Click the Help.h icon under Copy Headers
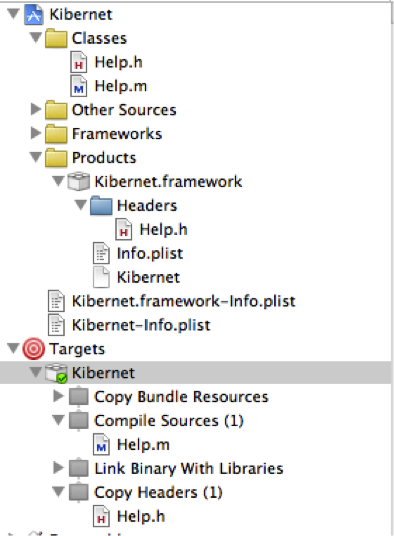Screen dimensions: 394x536 101,516
